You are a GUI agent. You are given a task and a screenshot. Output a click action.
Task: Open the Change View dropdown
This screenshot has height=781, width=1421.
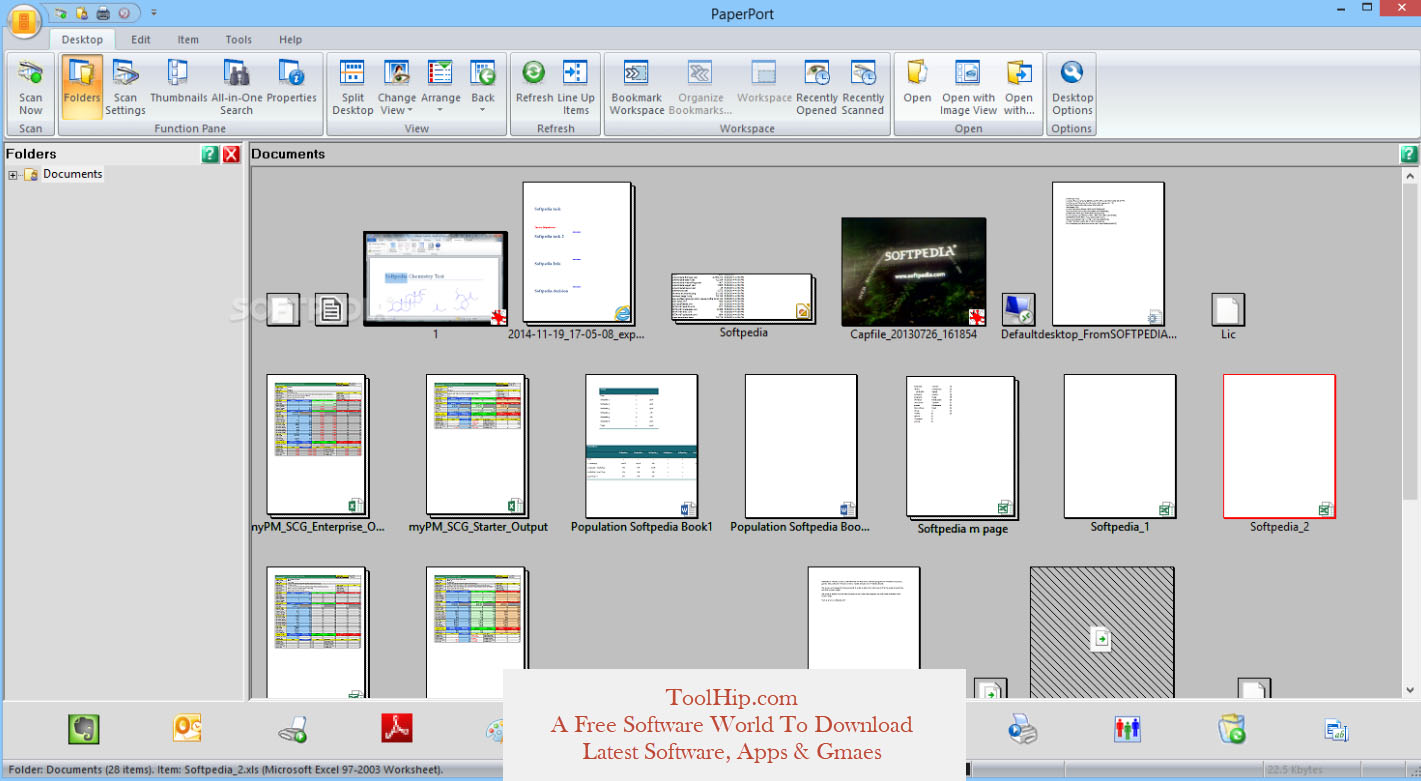coord(397,87)
